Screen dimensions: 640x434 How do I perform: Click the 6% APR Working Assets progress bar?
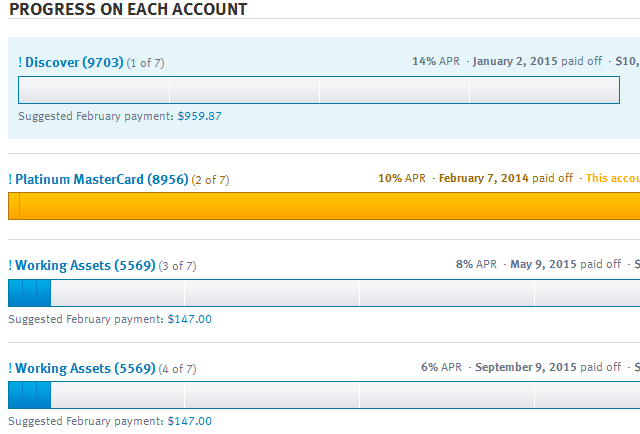(x=324, y=395)
